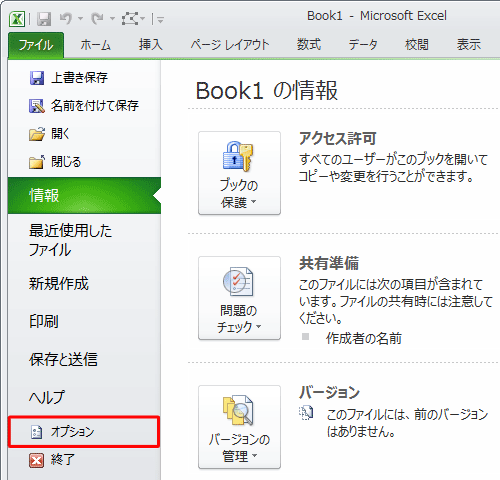This screenshot has height=480, width=500.
Task: Open the 数式 ribbon tab
Action: [309, 45]
